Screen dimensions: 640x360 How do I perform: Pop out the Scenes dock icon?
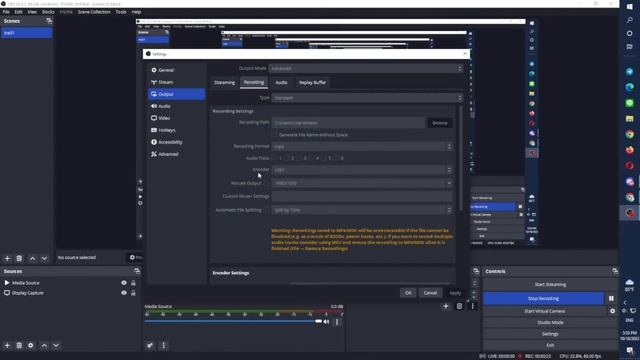(49, 21)
